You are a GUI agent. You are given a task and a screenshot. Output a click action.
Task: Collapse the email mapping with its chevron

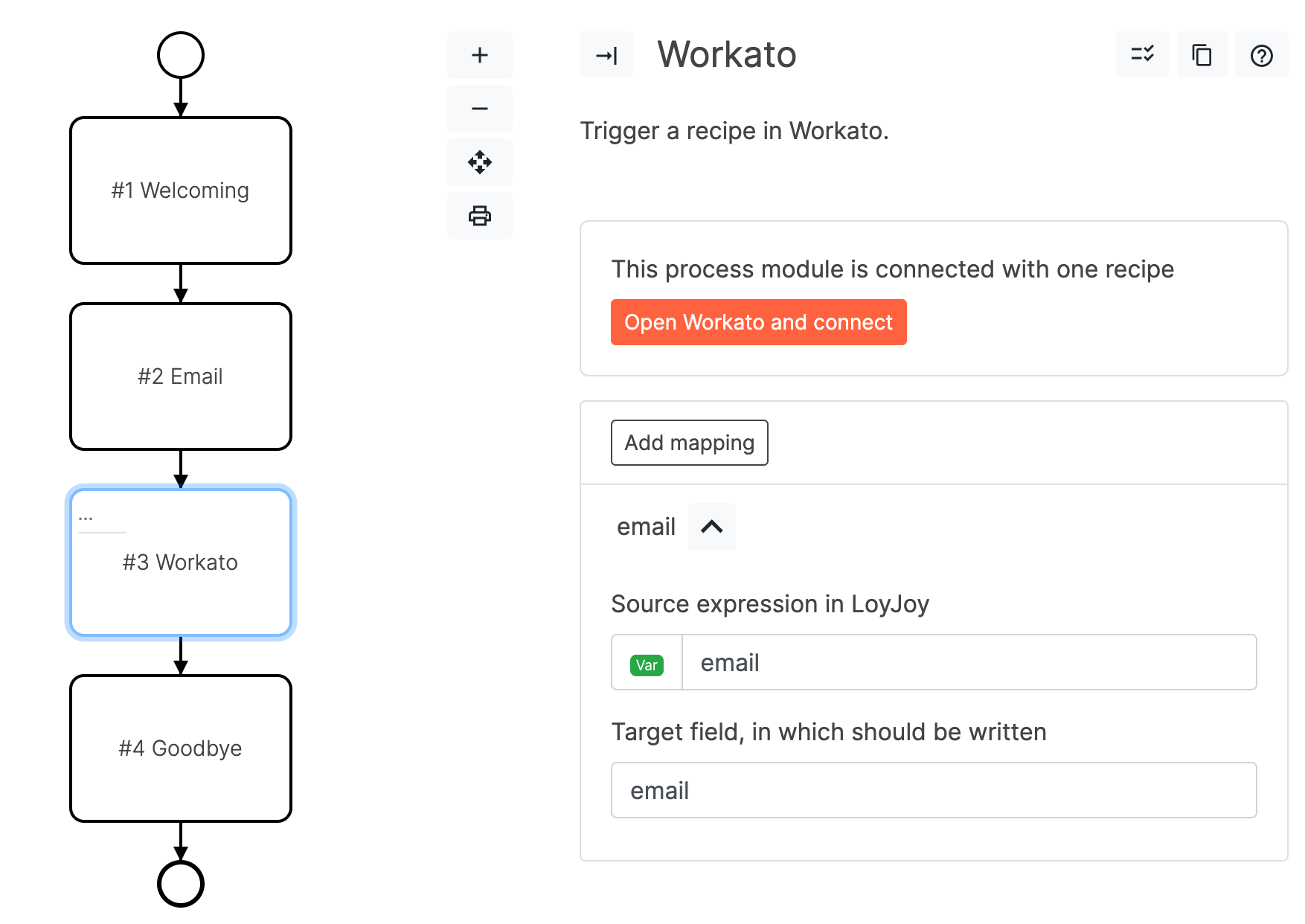pos(711,527)
